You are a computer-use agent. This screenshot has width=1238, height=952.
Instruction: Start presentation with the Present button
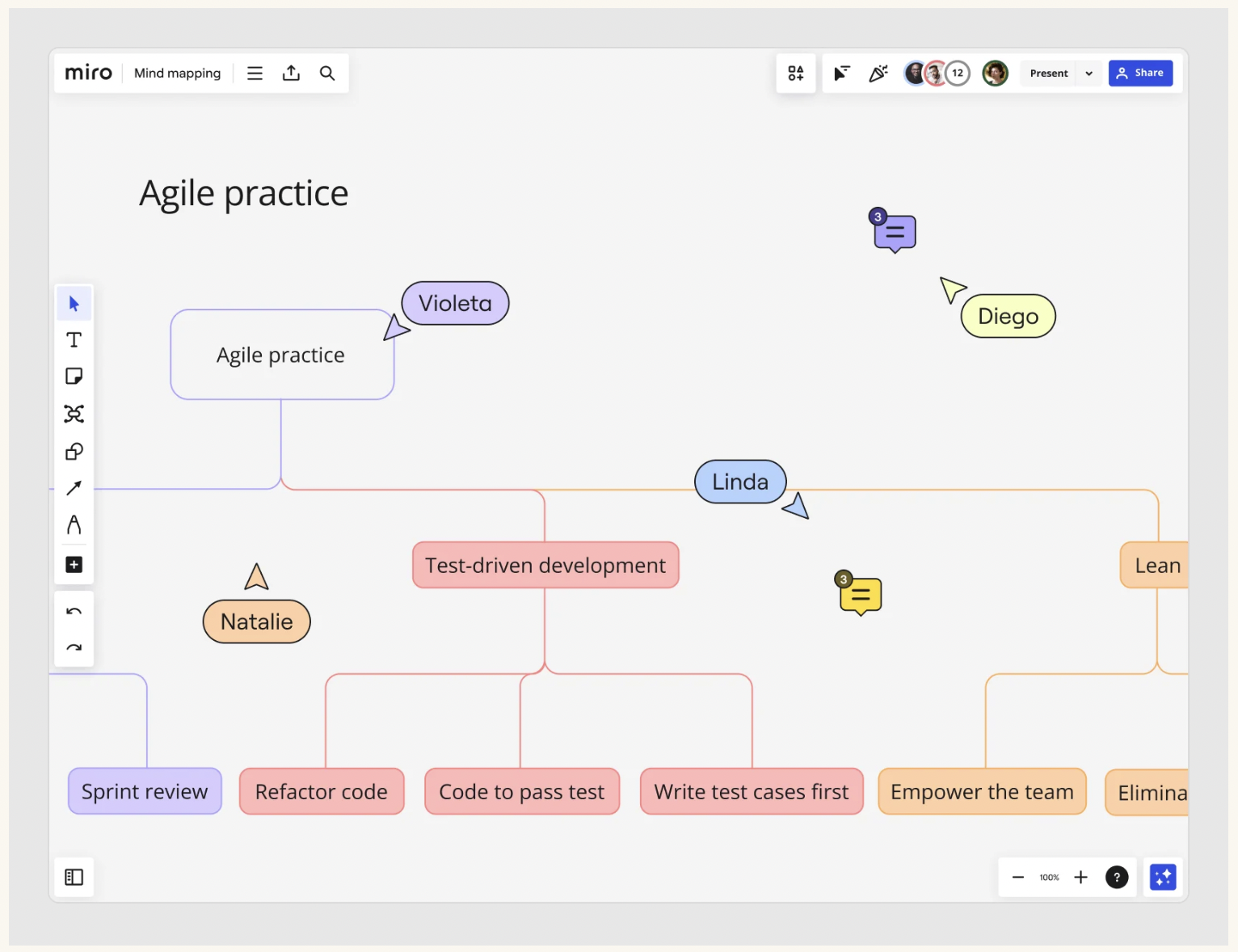click(1049, 73)
